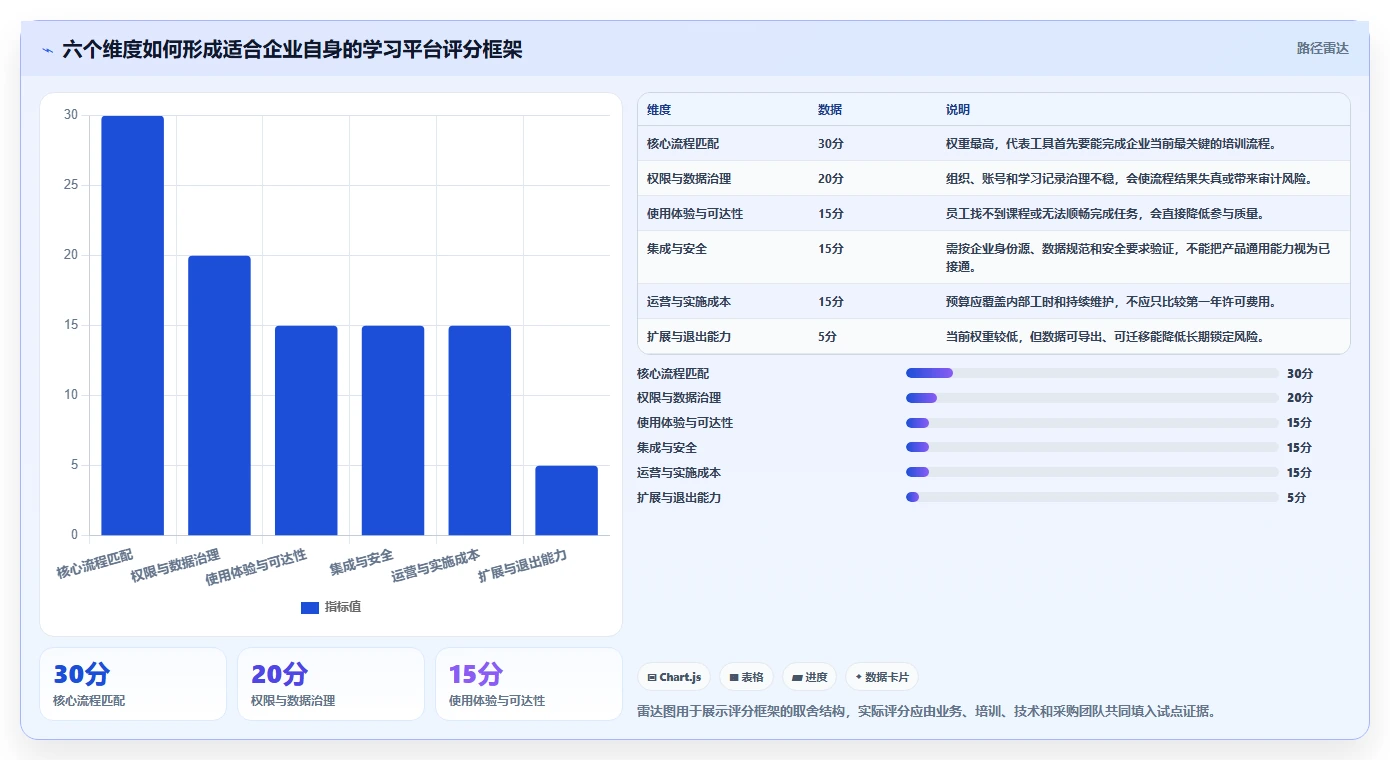Screen dimensions: 1390x760
Task: Click the 核心流程匹配 bar in chart
Action: (x=133, y=325)
